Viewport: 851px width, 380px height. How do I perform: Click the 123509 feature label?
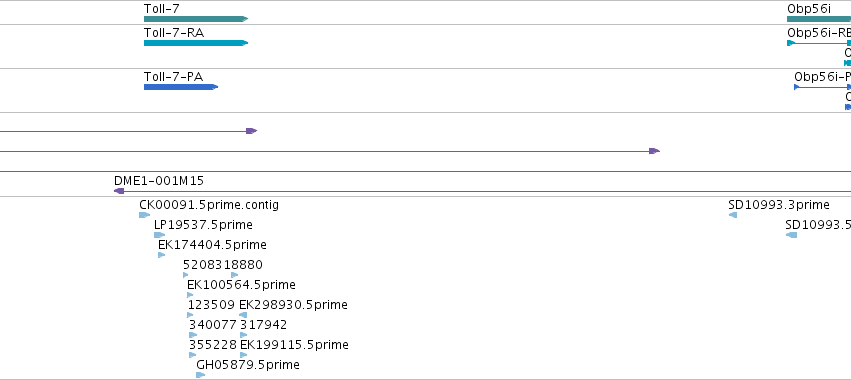pos(211,305)
